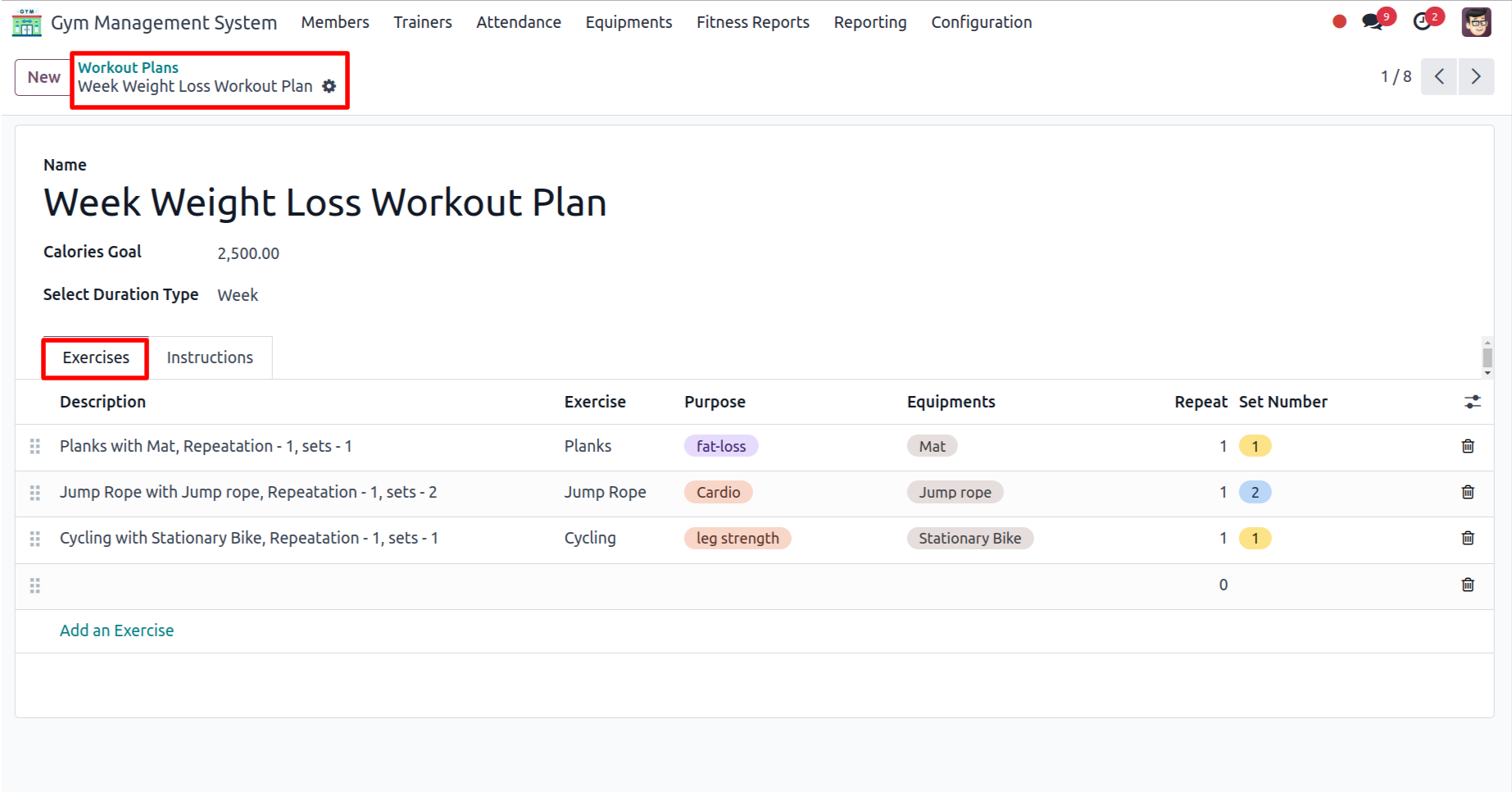
Task: Delete the Jump Rope exercise row
Action: pos(1468,492)
